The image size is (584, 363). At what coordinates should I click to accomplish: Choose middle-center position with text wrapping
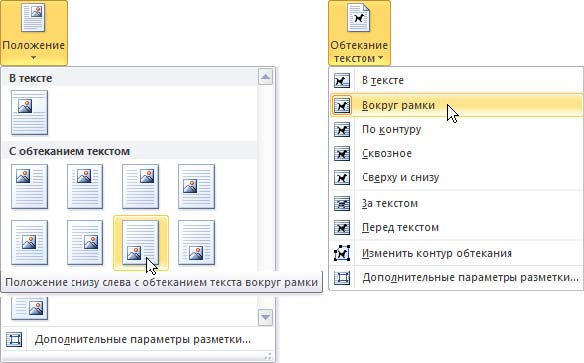29,242
